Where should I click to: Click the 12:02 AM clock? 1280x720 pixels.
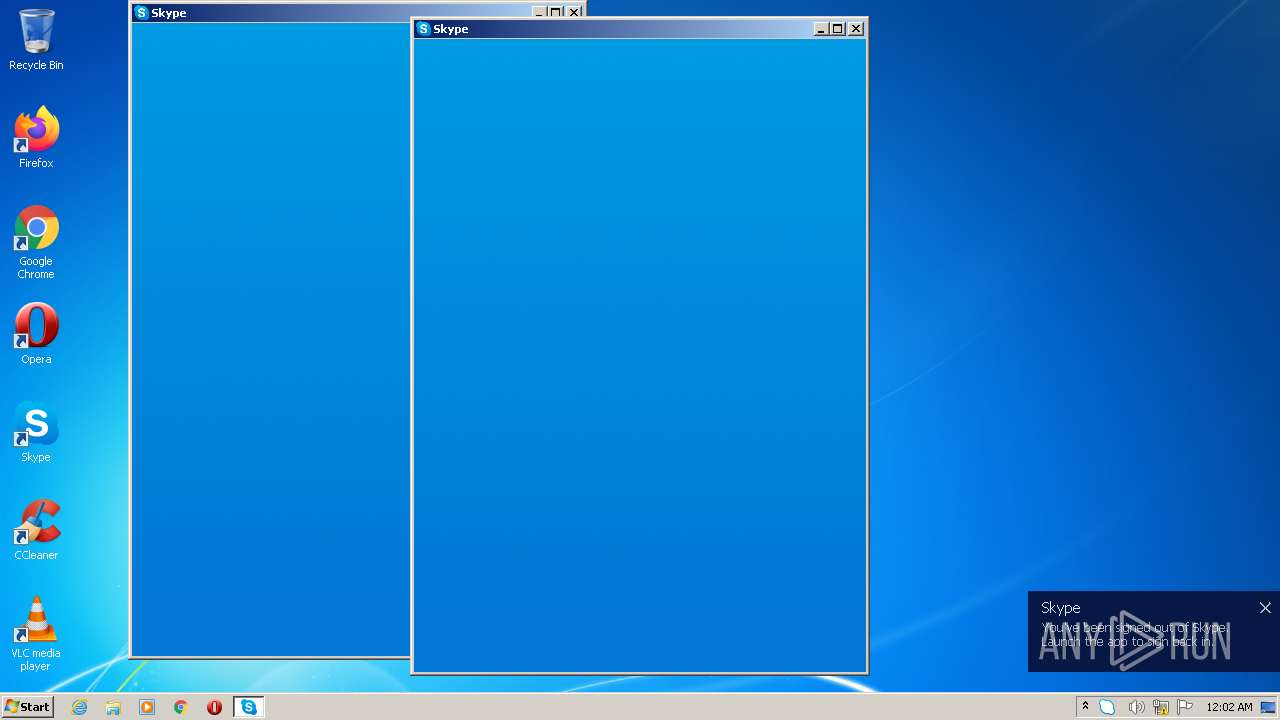point(1229,707)
